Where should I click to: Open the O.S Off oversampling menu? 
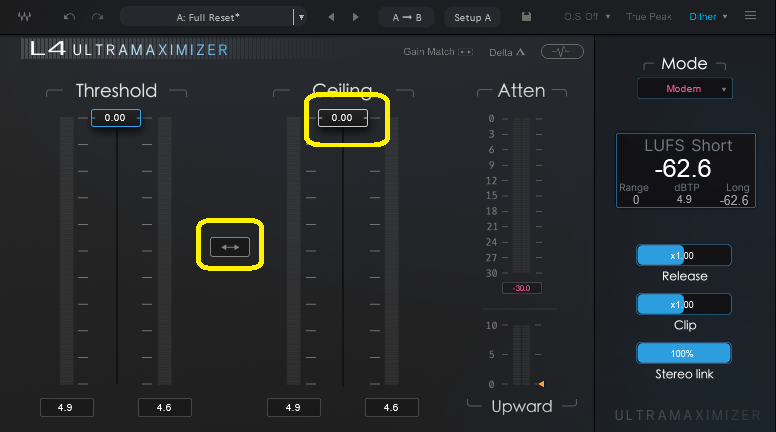point(586,17)
